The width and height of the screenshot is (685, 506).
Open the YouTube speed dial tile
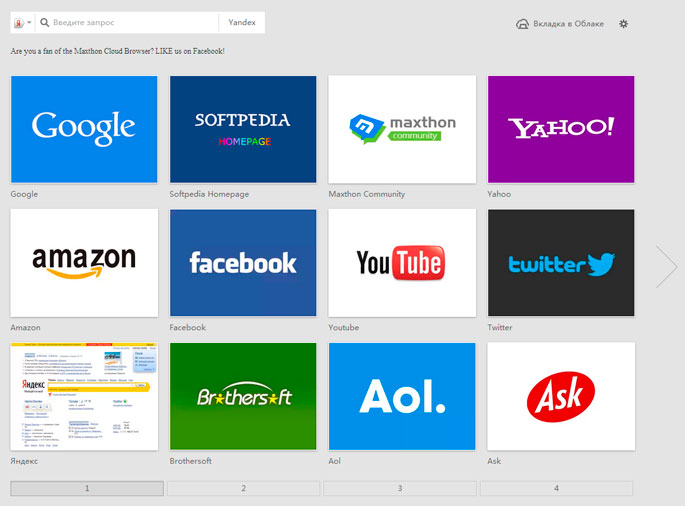coord(402,263)
